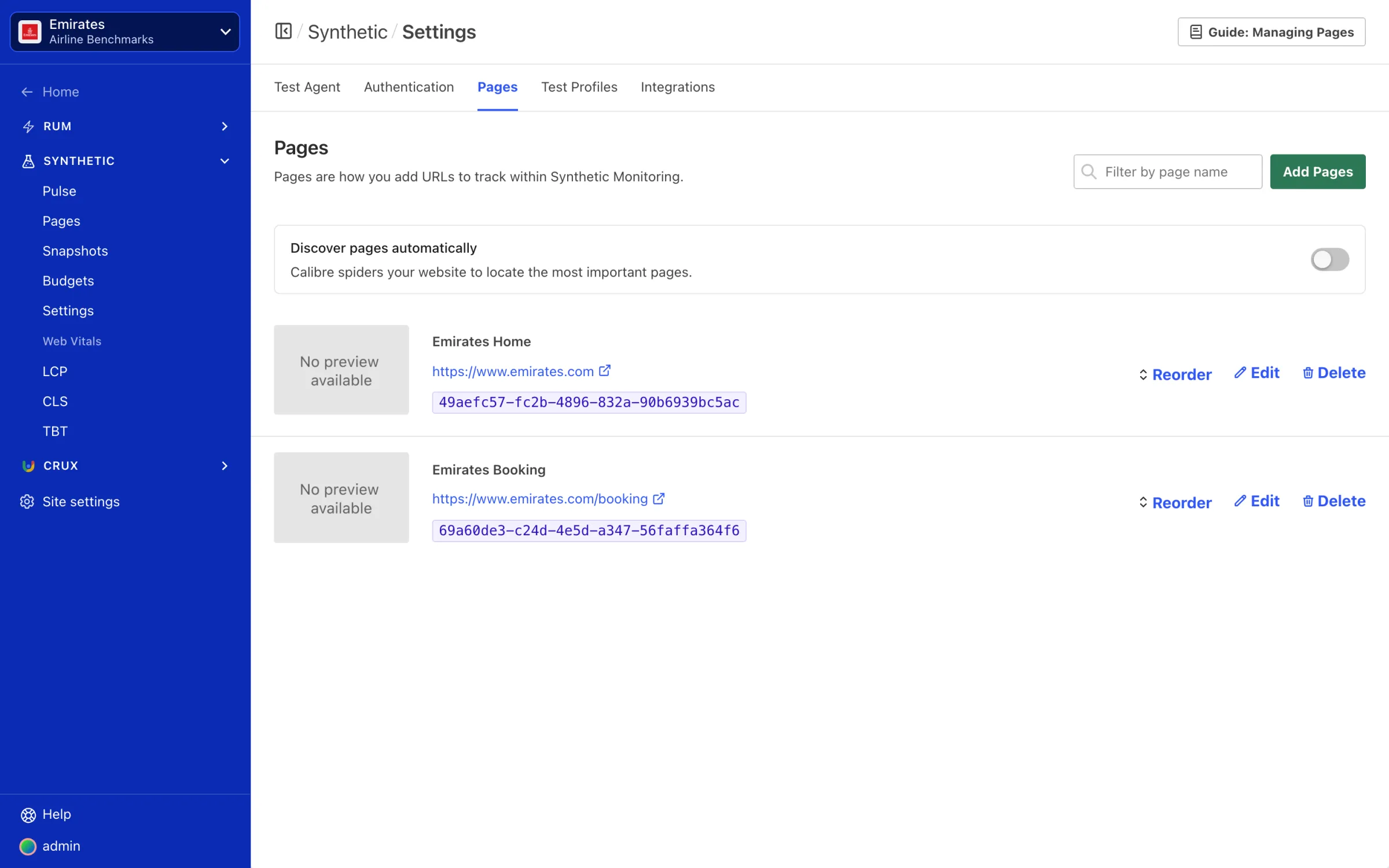Select the Pages tab
The width and height of the screenshot is (1389, 868).
(497, 87)
